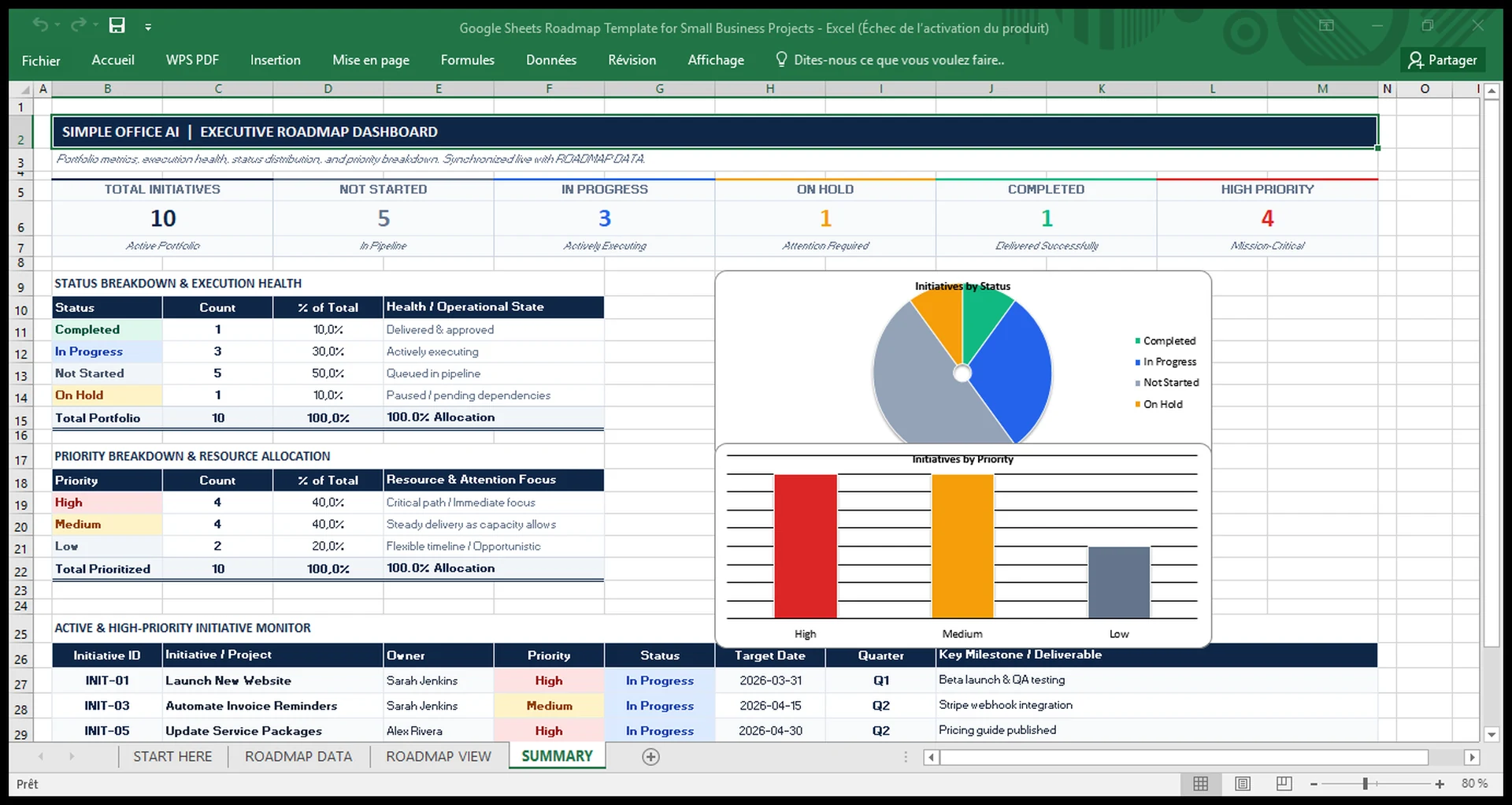Open the Données ribbon tab
This screenshot has width=1512, height=805.
point(551,60)
